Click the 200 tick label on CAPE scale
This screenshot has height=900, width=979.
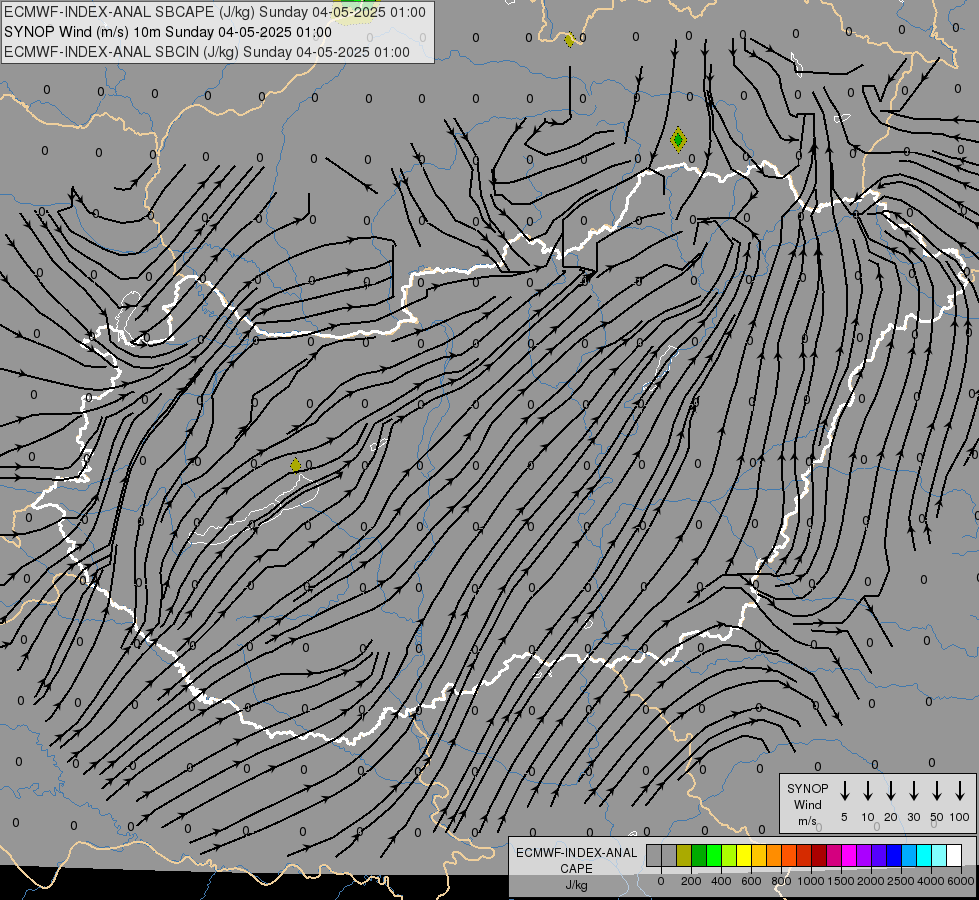[x=691, y=881]
